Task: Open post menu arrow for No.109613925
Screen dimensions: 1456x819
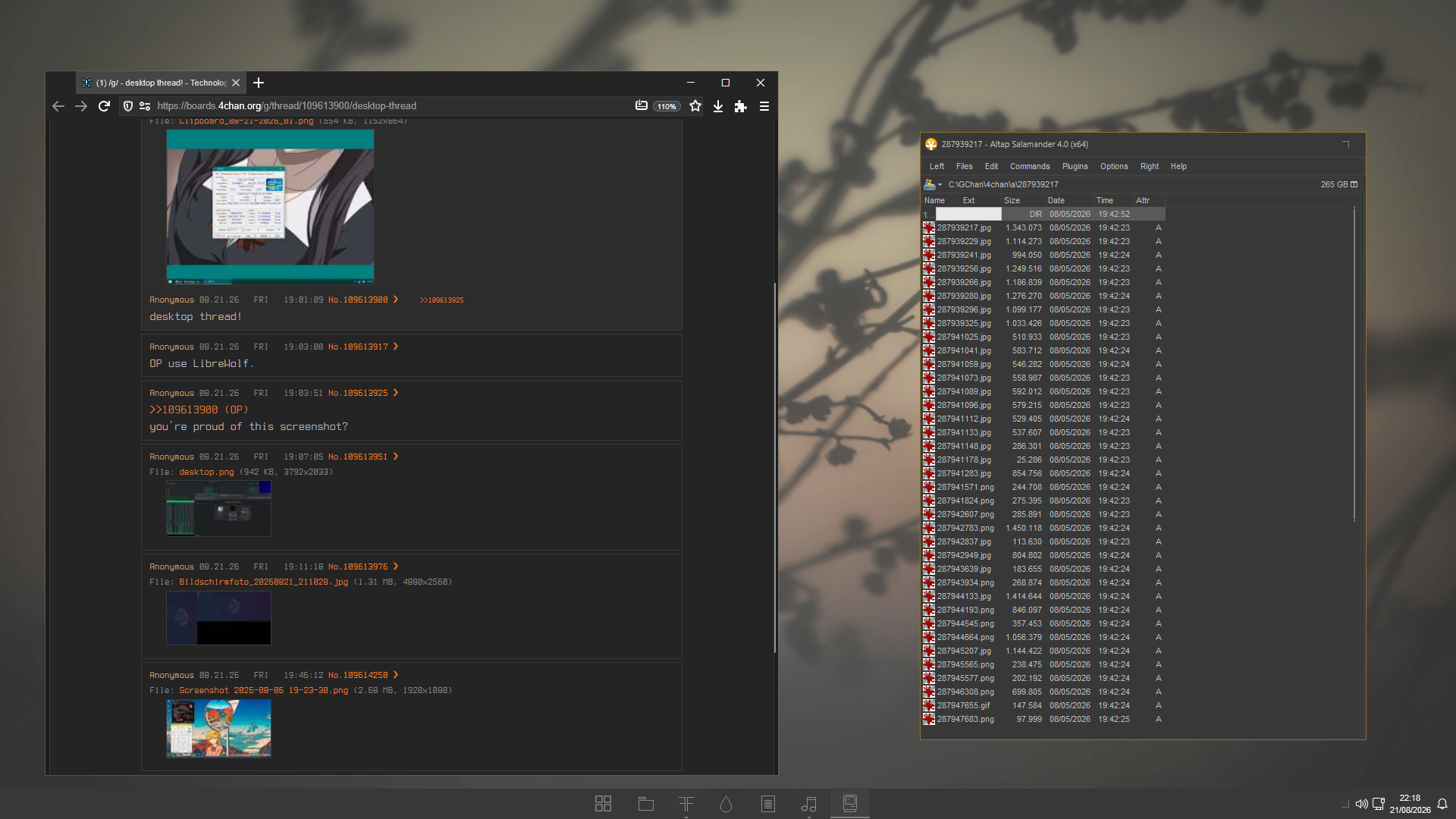Action: pyautogui.click(x=396, y=393)
